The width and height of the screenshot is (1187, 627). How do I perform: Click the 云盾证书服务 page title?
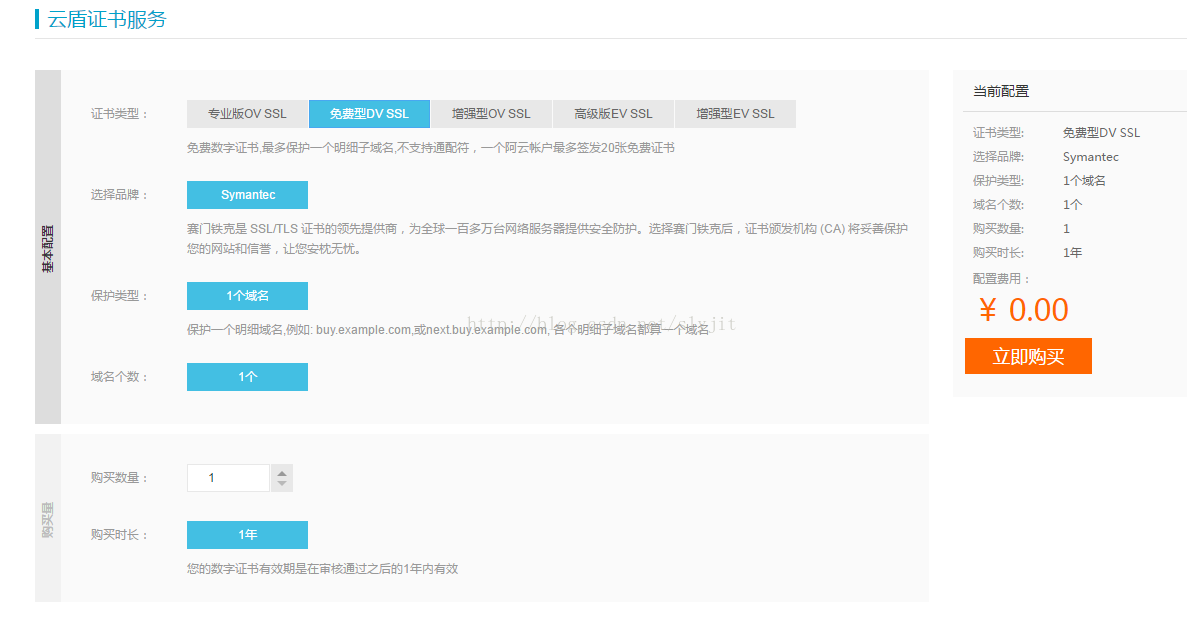click(107, 19)
